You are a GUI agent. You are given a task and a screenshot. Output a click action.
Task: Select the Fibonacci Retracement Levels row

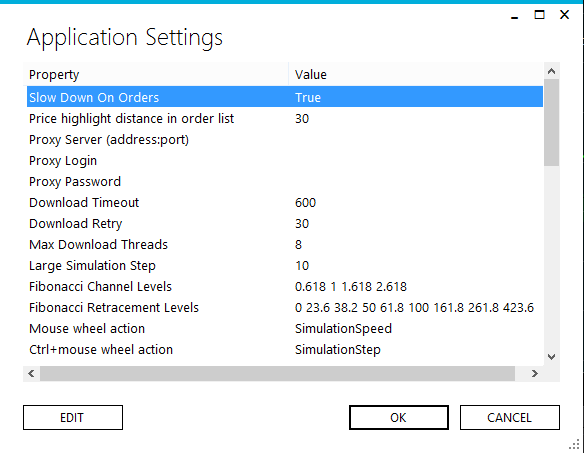click(285, 307)
